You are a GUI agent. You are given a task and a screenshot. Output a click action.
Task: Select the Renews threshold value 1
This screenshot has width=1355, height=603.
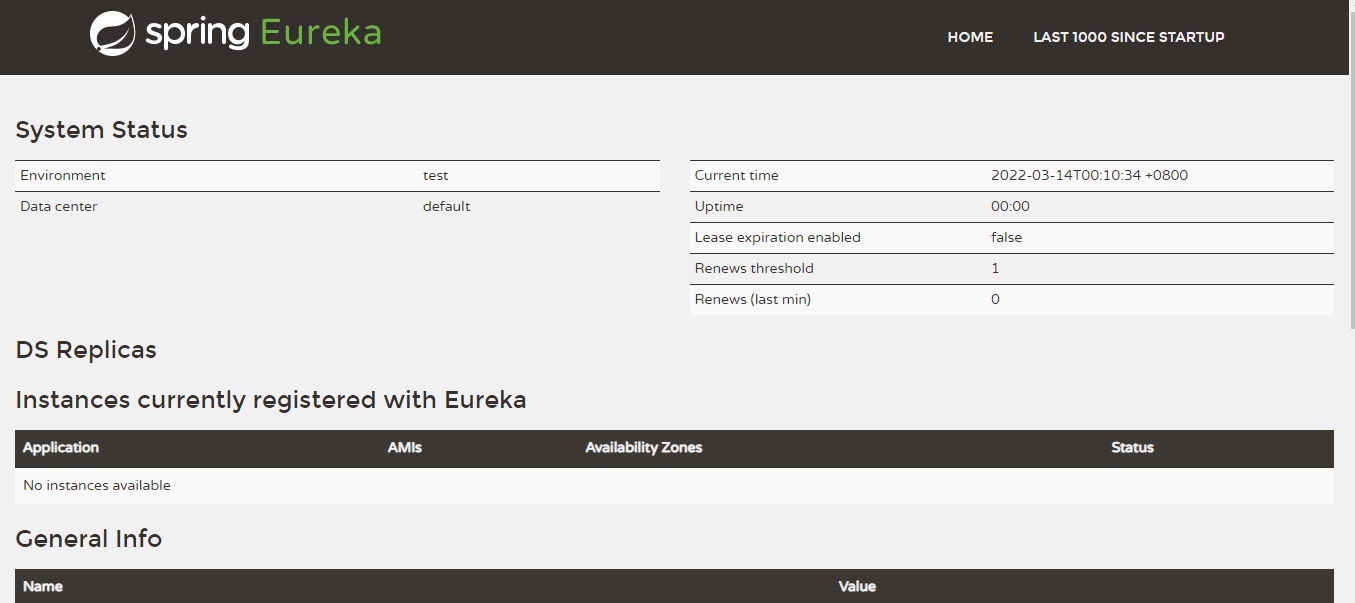pos(995,268)
